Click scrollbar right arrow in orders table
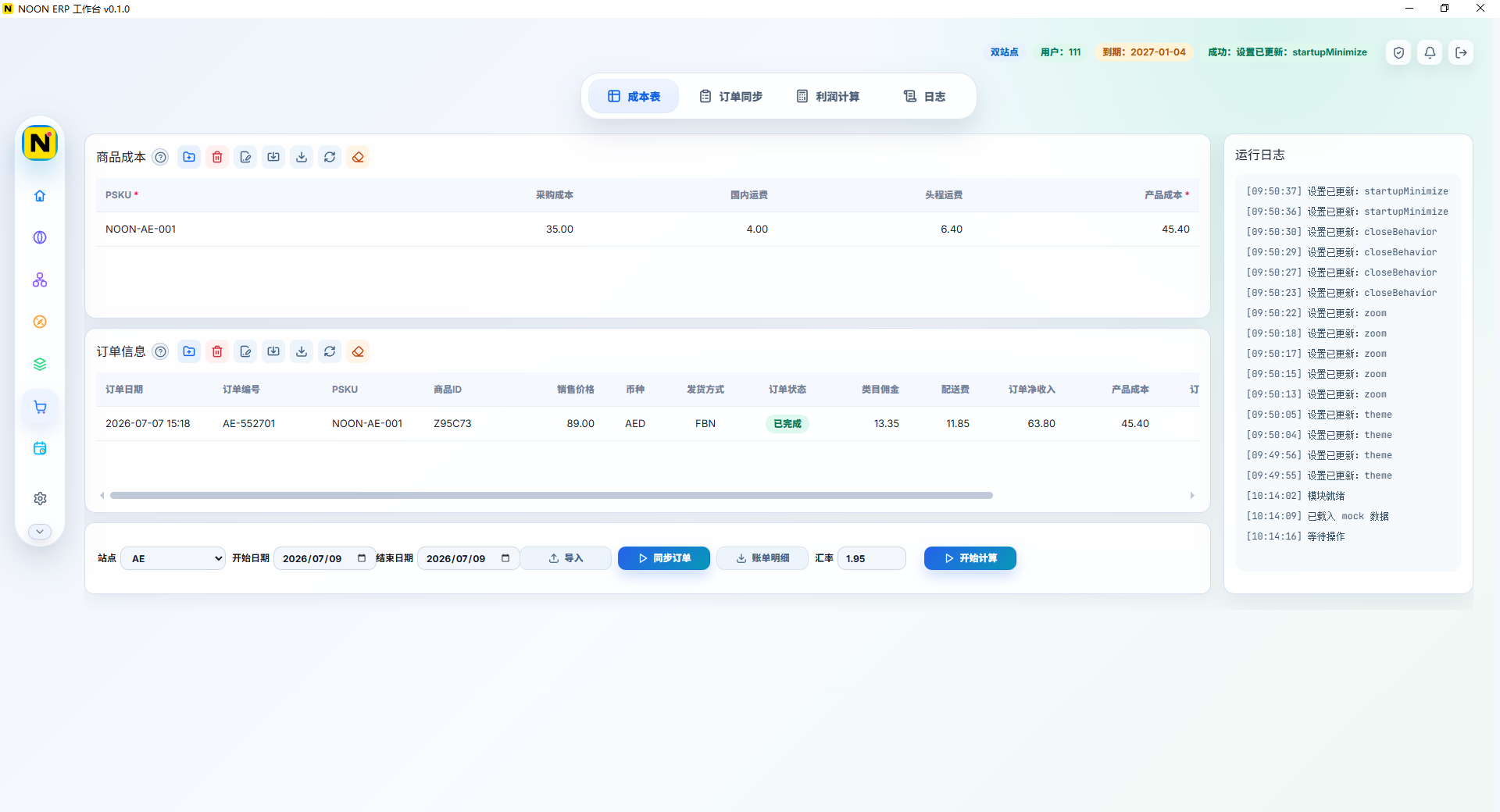The image size is (1500, 812). [x=1192, y=495]
